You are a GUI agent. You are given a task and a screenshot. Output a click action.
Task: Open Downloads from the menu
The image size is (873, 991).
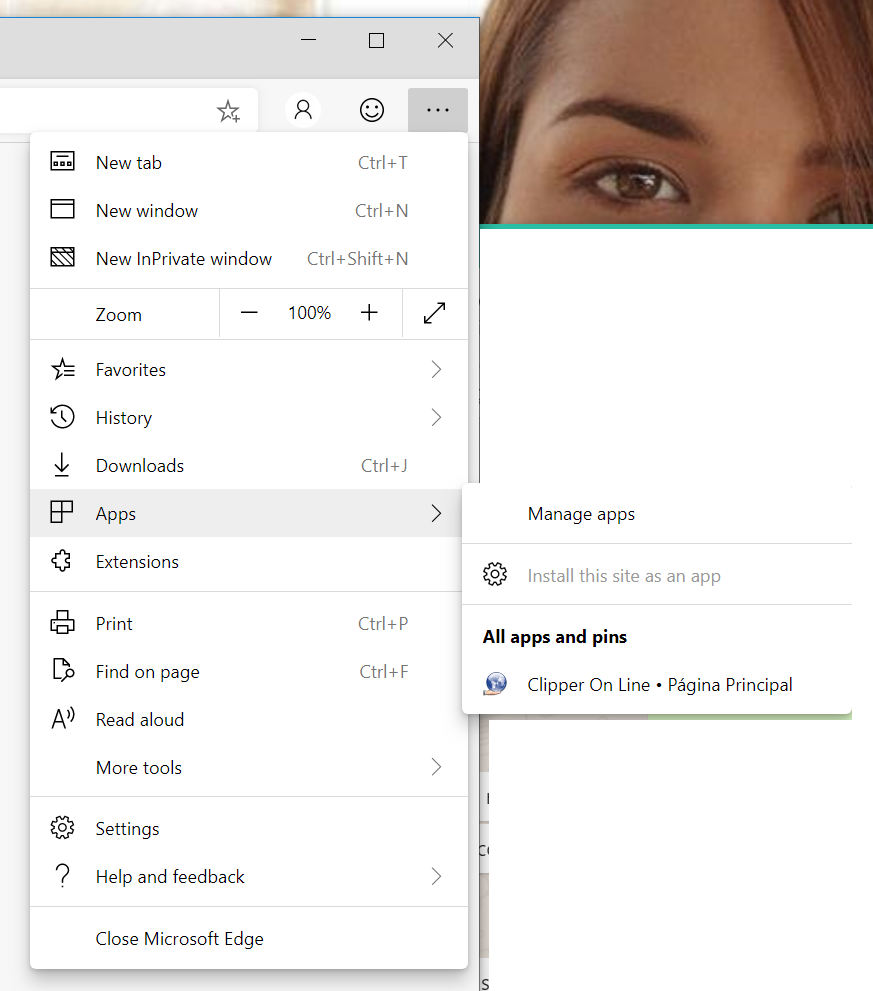click(140, 466)
